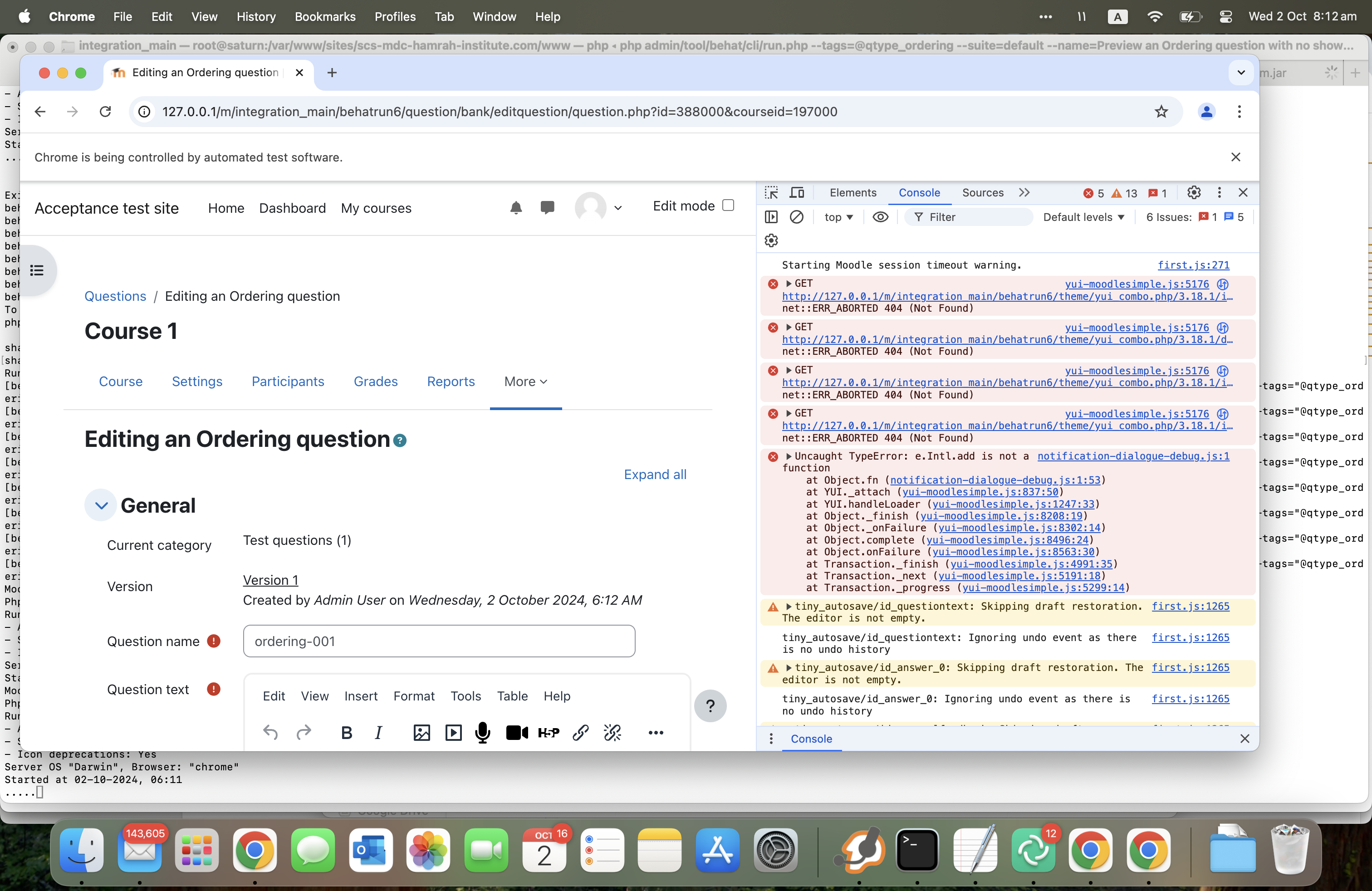Screen dimensions: 1372x891
Task: Open the editor Format menu
Action: click(x=414, y=696)
